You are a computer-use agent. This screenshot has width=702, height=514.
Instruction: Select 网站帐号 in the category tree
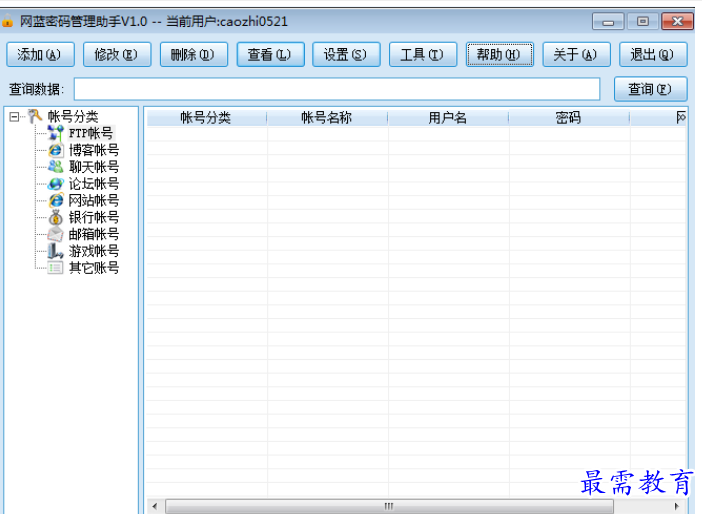coord(94,200)
